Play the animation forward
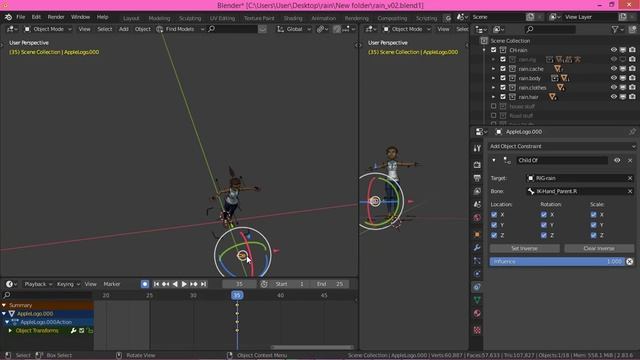 click(184, 284)
